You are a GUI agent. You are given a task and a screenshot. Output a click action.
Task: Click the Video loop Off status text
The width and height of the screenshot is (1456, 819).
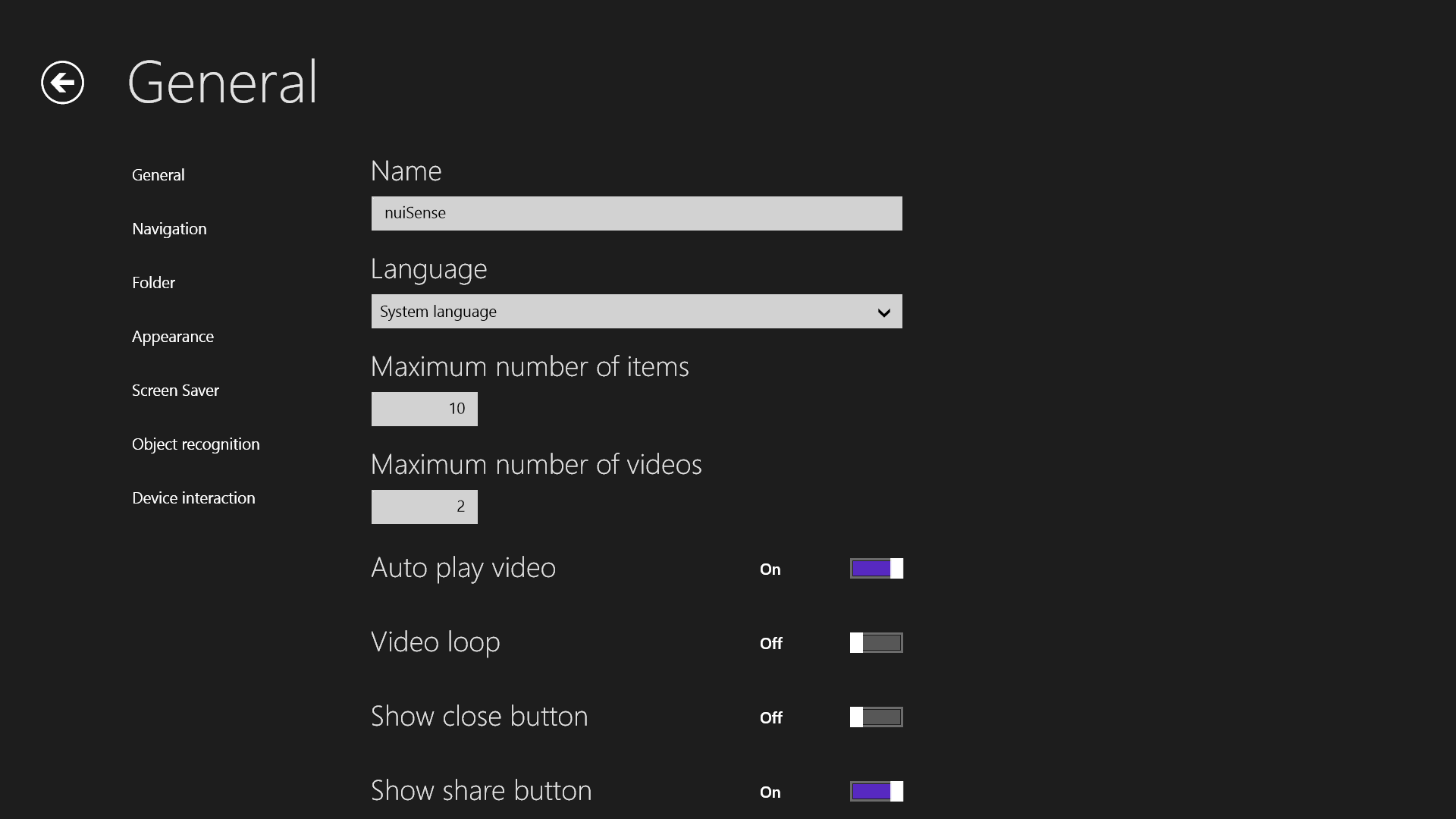coord(770,644)
